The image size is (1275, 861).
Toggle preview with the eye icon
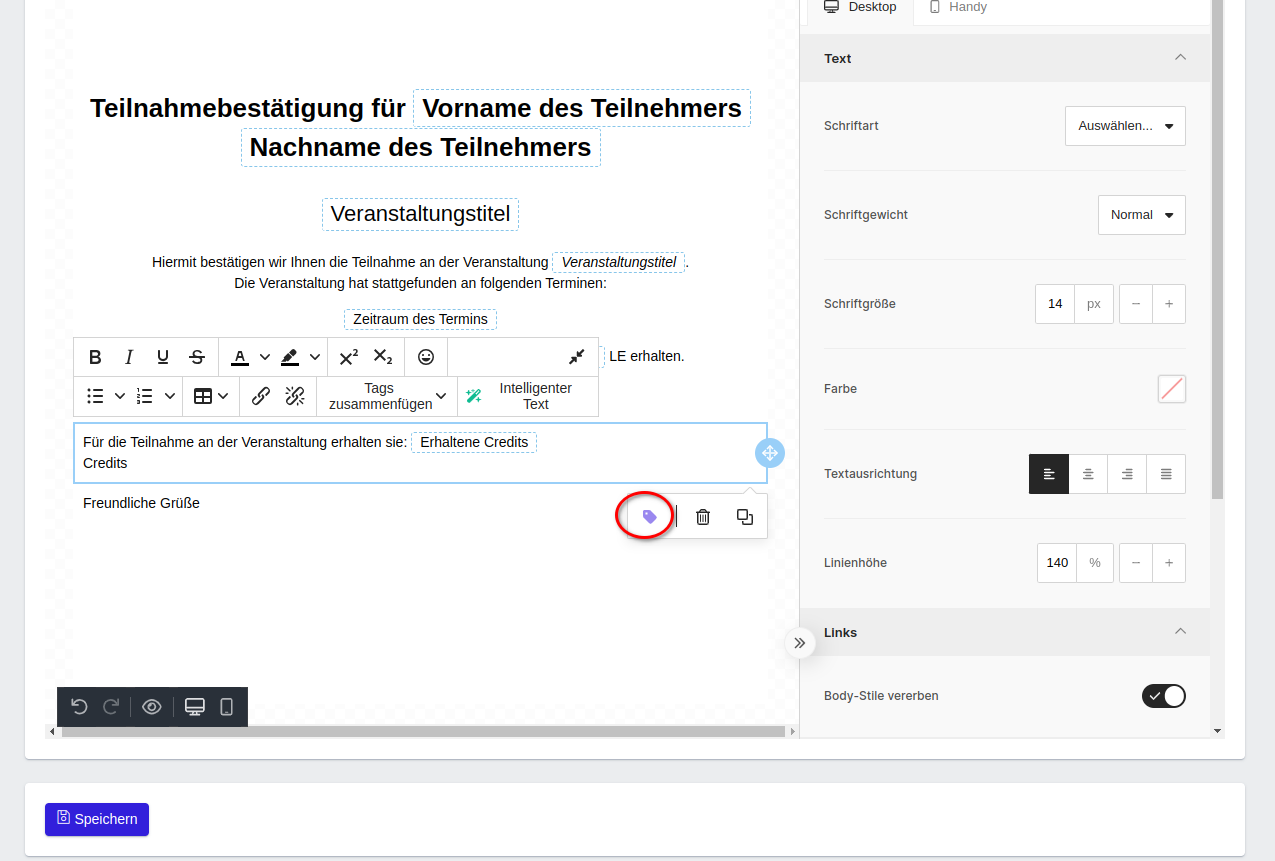152,707
